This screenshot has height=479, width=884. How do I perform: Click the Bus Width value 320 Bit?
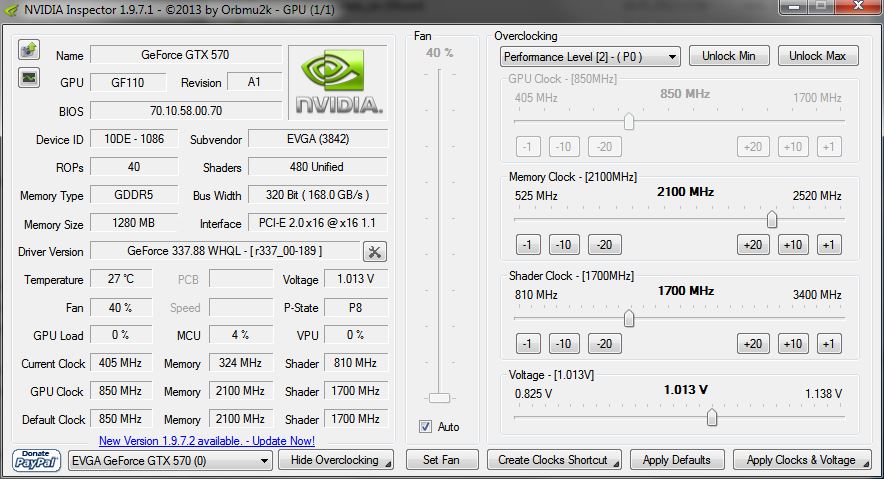pos(317,195)
